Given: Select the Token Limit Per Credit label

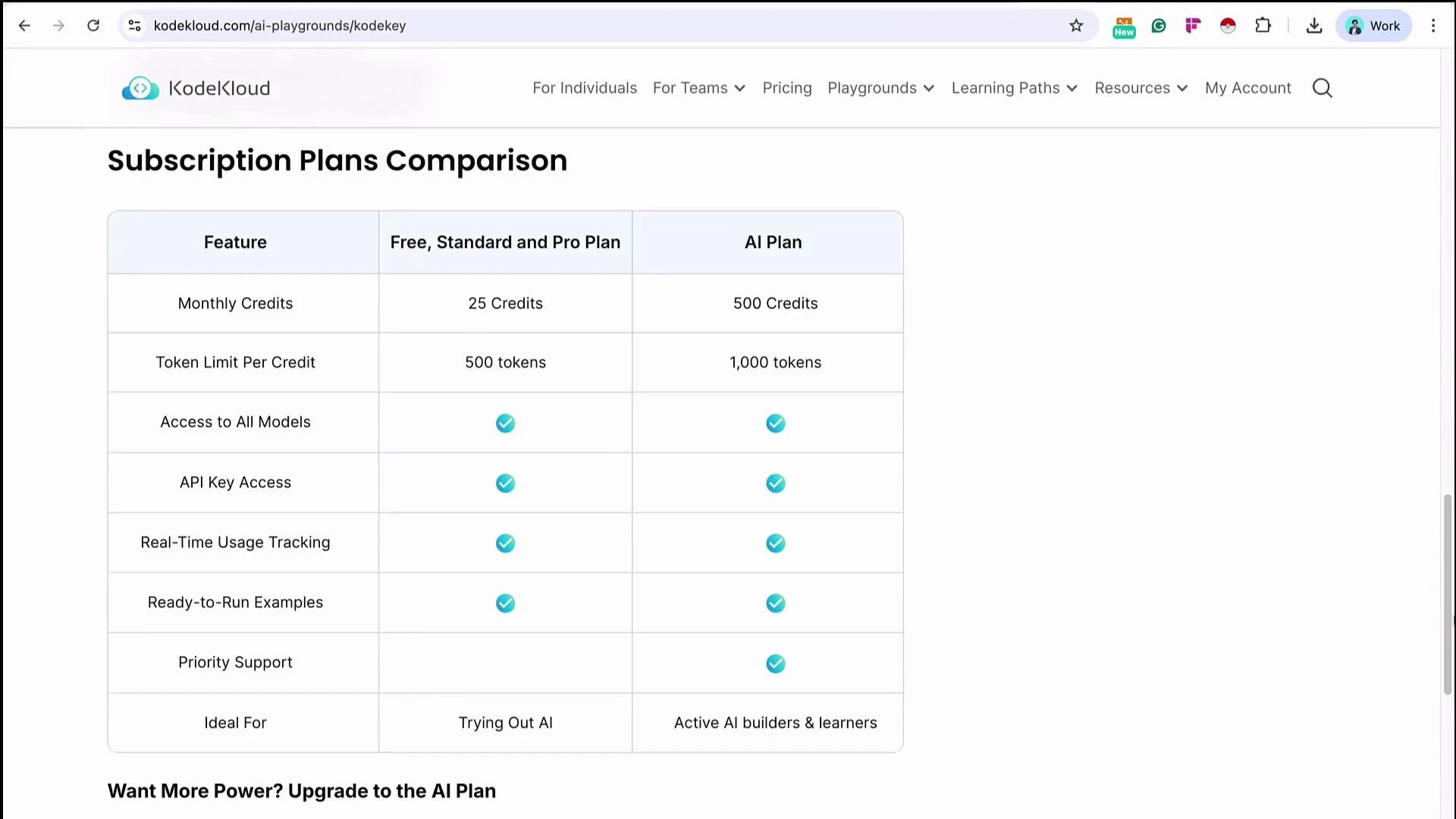Looking at the screenshot, I should click(x=235, y=362).
